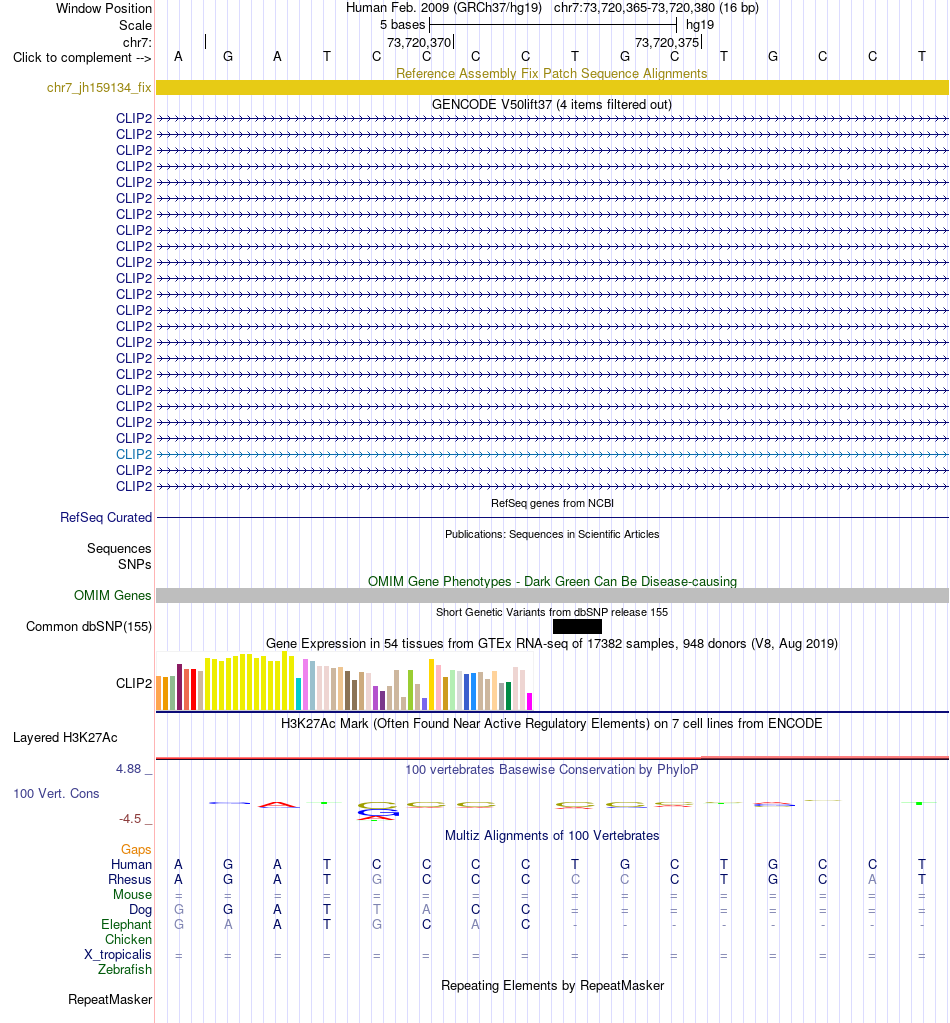Click the RepeatMasker track label
The image size is (950, 1023).
coord(110,1000)
